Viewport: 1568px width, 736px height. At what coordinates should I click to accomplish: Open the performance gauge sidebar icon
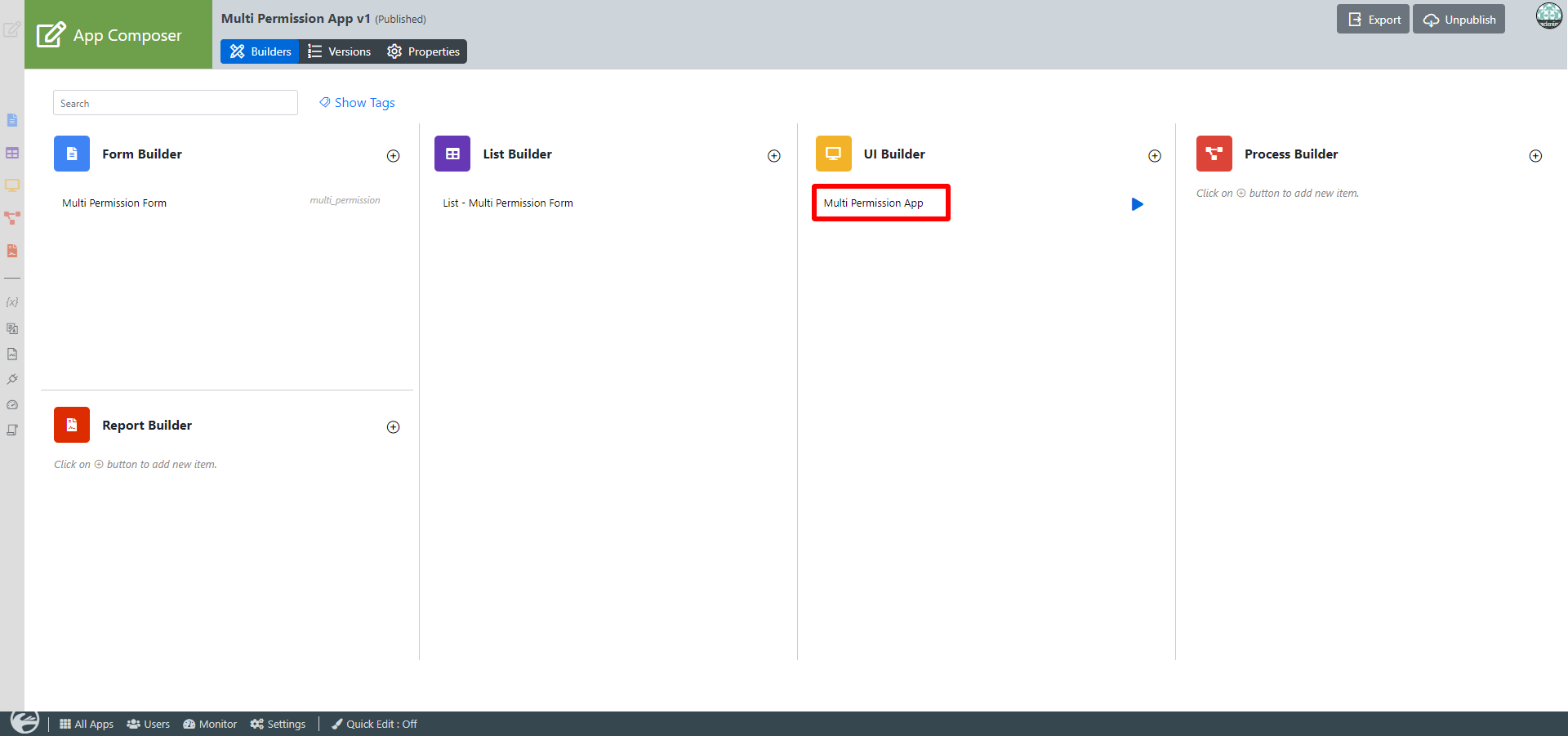12,404
